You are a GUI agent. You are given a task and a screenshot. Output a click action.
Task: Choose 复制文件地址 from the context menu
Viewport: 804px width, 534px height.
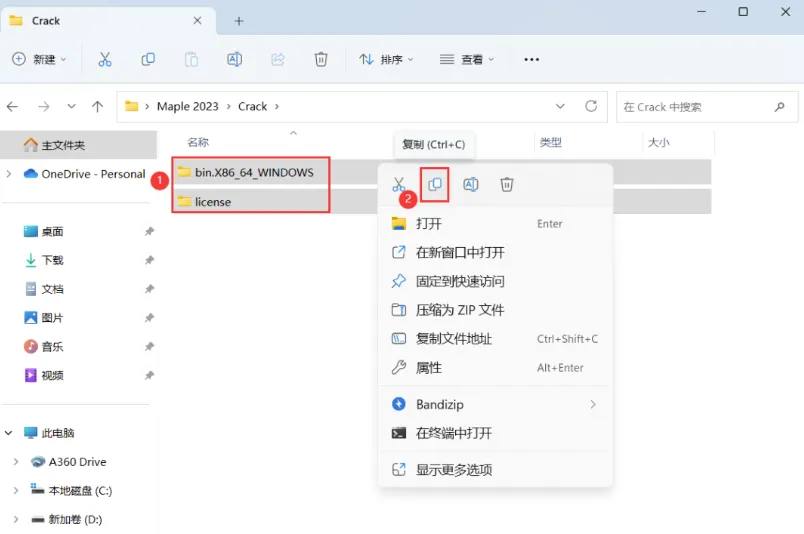(x=495, y=339)
